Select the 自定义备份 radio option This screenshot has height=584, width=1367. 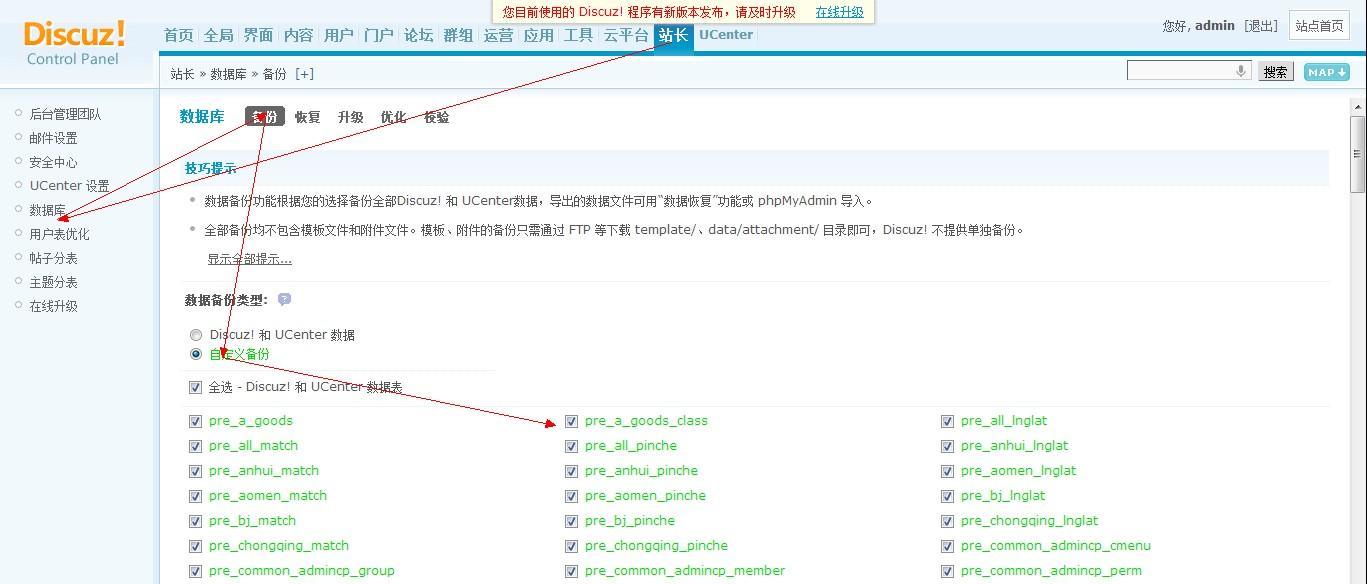(x=196, y=354)
